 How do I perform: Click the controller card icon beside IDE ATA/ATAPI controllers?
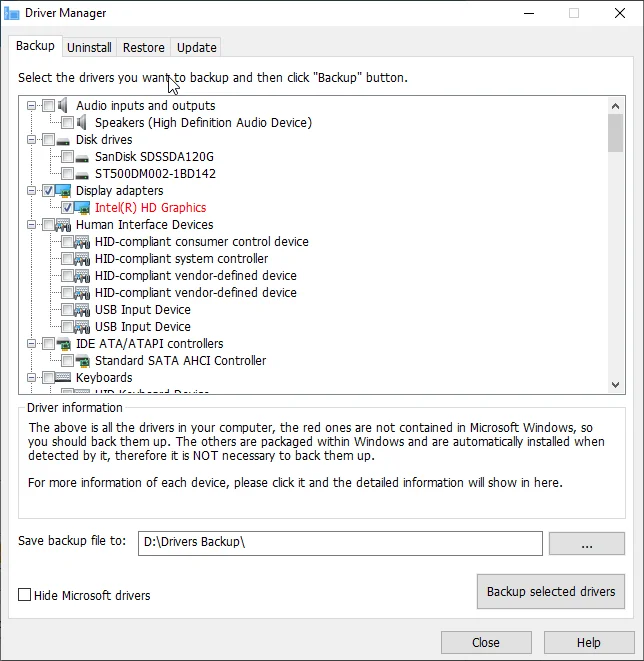tap(63, 344)
